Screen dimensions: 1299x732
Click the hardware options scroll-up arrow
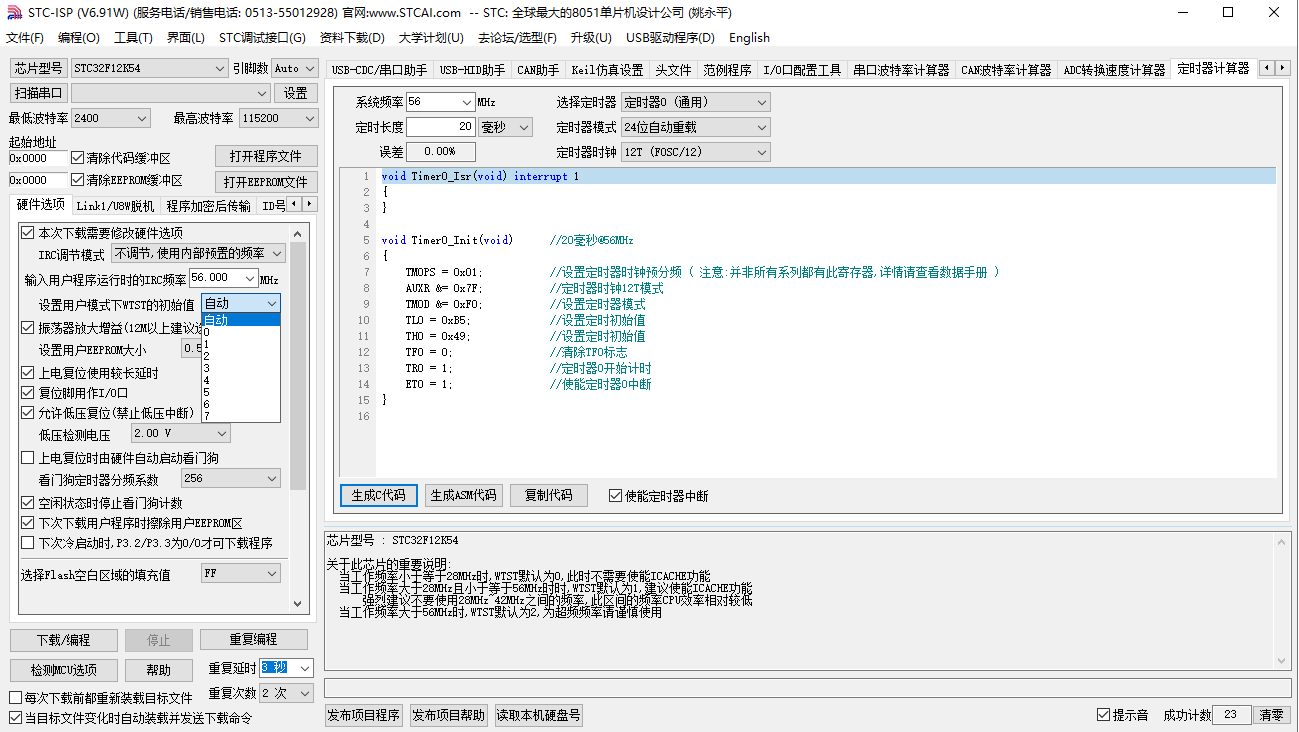298,230
